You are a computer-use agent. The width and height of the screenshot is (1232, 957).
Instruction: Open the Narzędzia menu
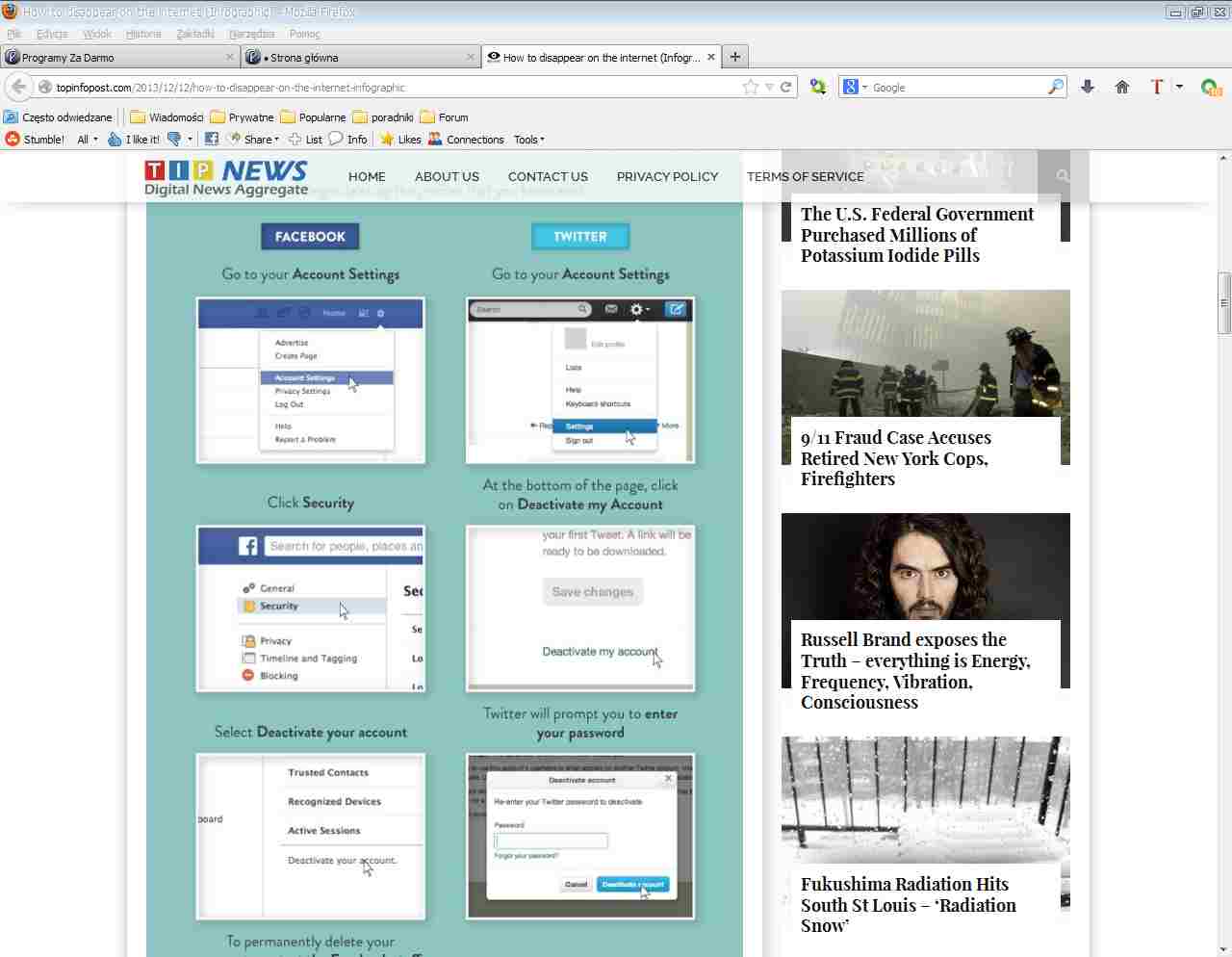coord(251,34)
